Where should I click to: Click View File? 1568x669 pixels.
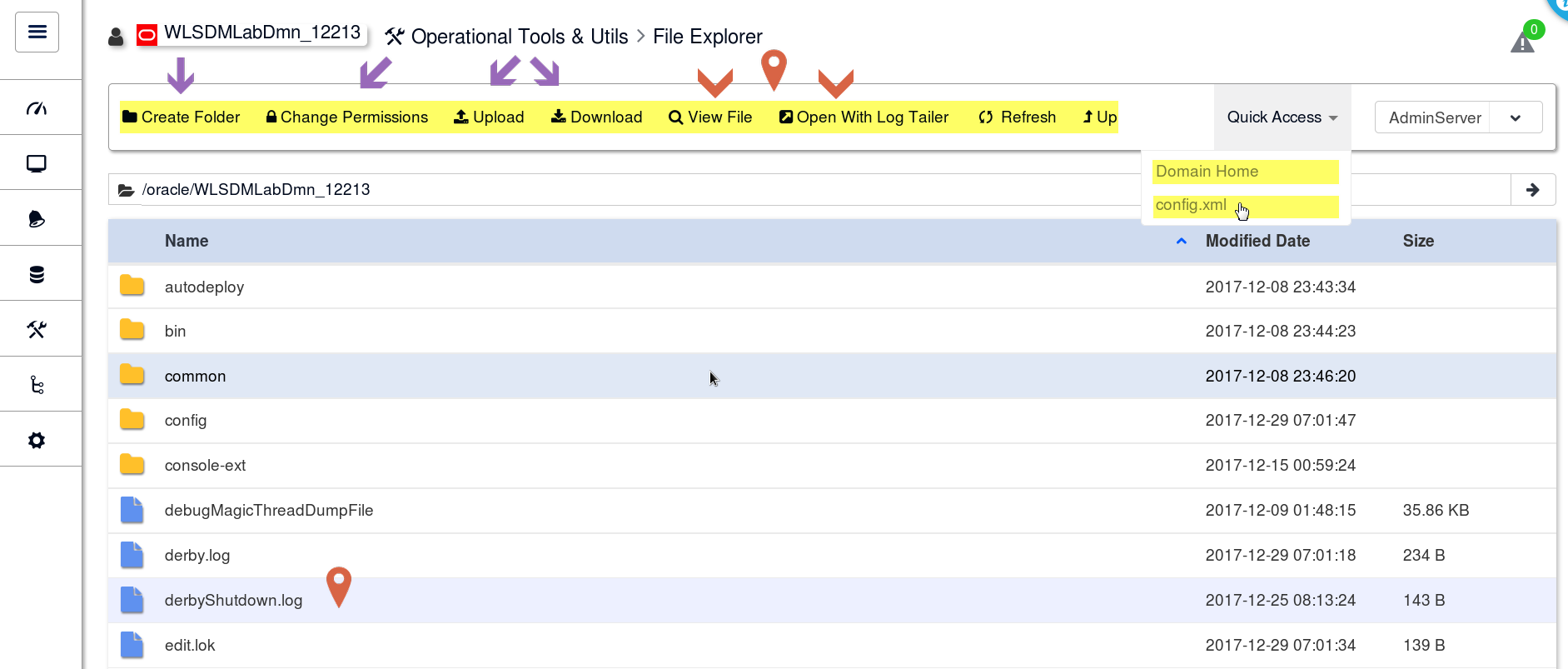point(710,117)
